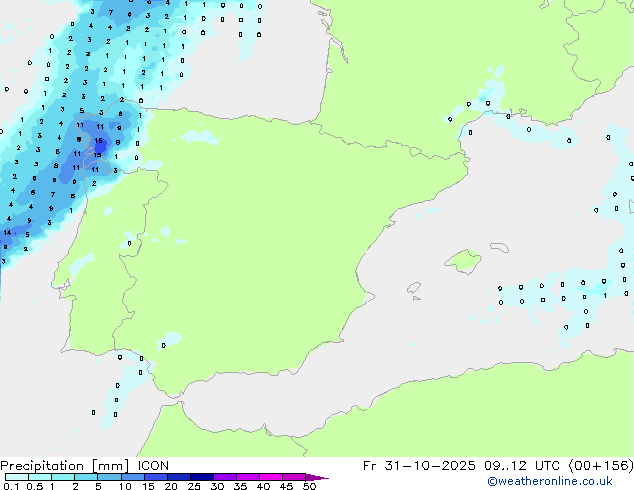Select the 40–45 mm magenta legend box
The width and height of the screenshot is (634, 490).
click(x=271, y=477)
